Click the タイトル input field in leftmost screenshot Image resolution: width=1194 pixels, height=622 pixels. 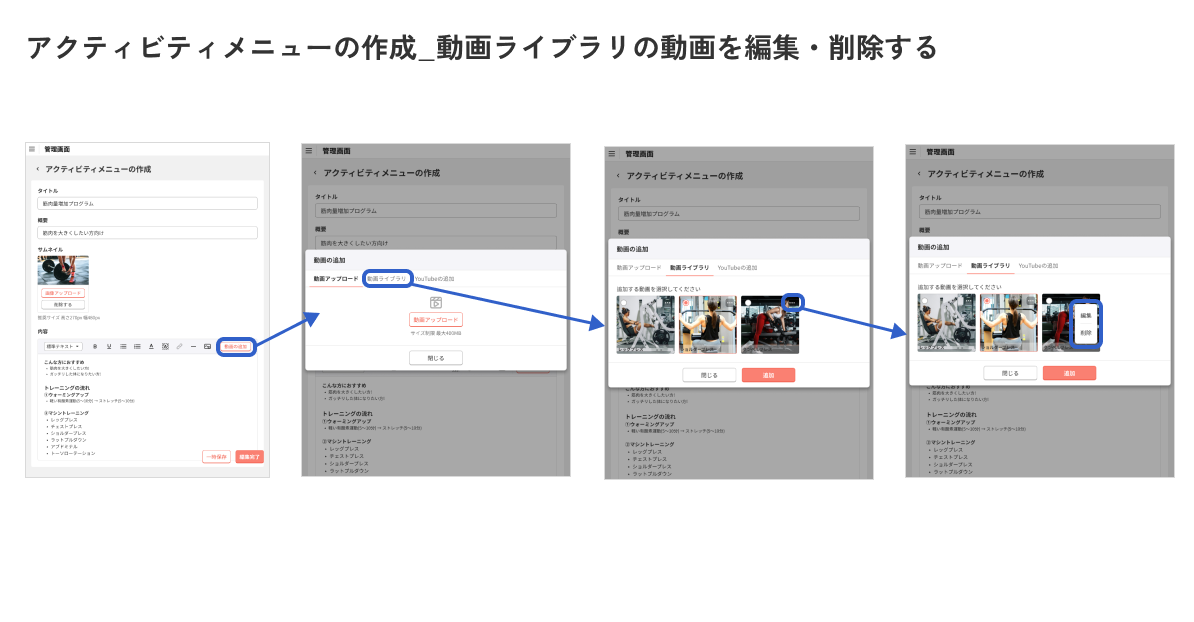147,203
